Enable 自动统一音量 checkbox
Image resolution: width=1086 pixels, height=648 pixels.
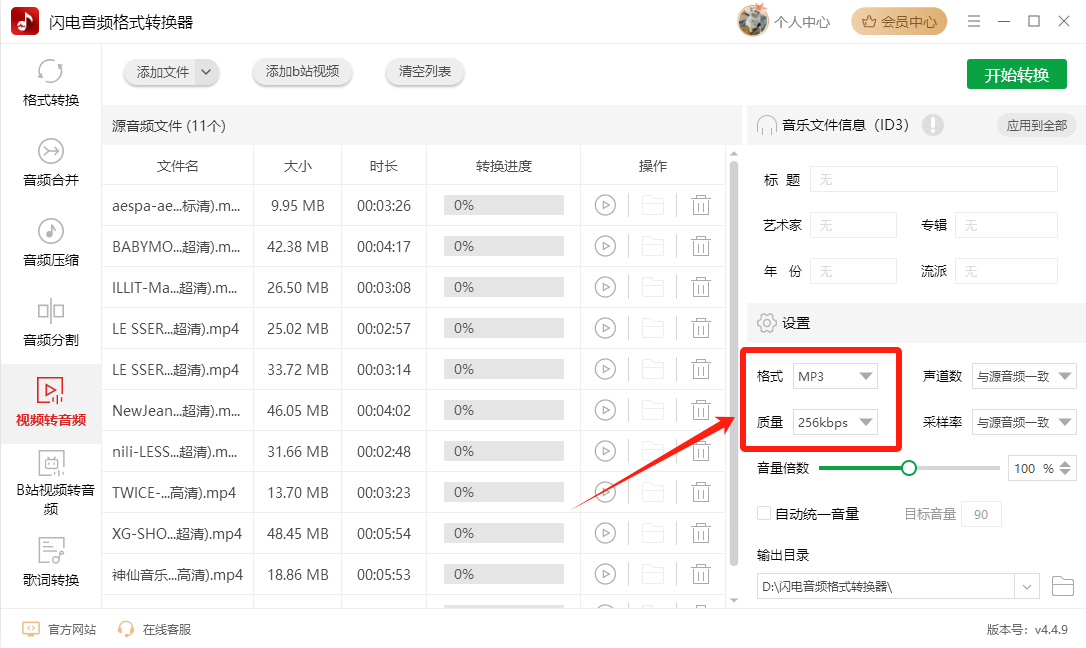[764, 513]
